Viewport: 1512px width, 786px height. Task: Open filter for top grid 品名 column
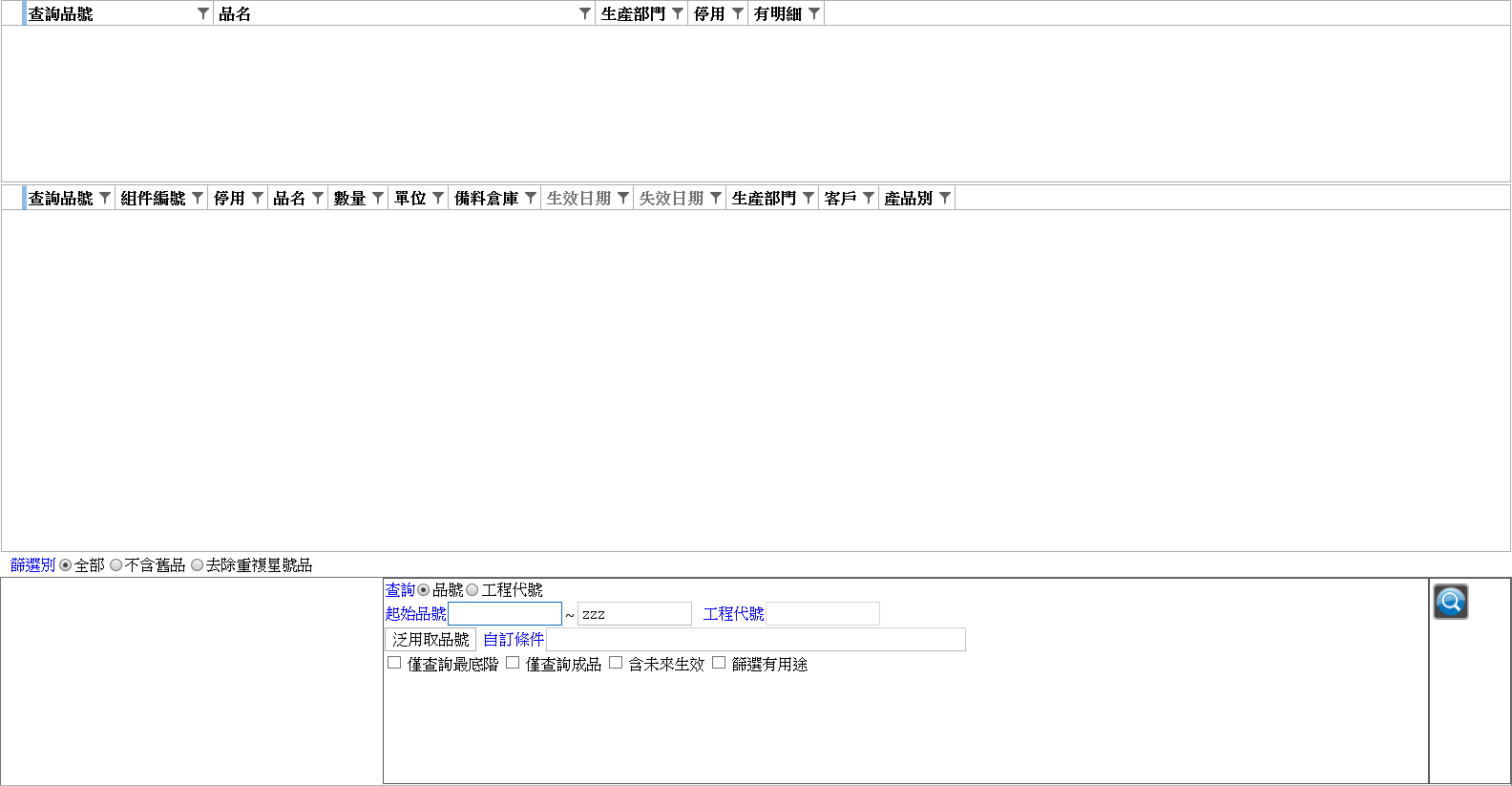pyautogui.click(x=585, y=13)
